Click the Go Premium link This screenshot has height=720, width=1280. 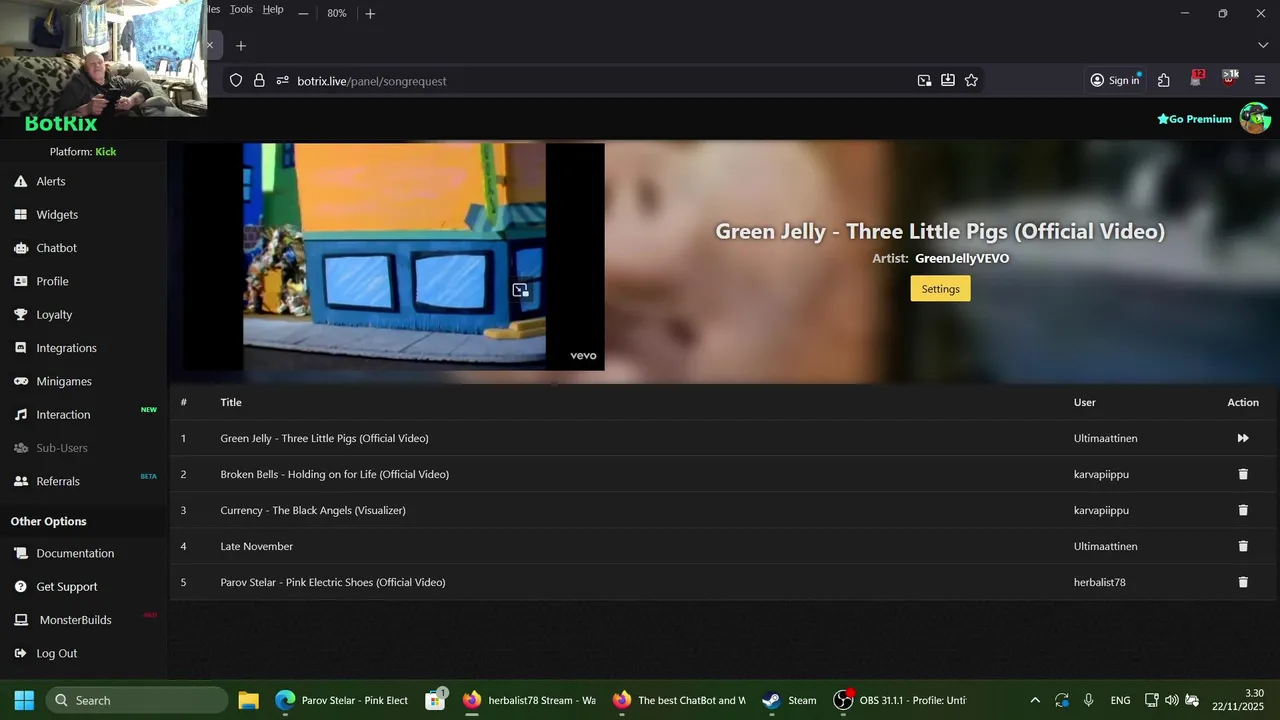click(x=1194, y=119)
